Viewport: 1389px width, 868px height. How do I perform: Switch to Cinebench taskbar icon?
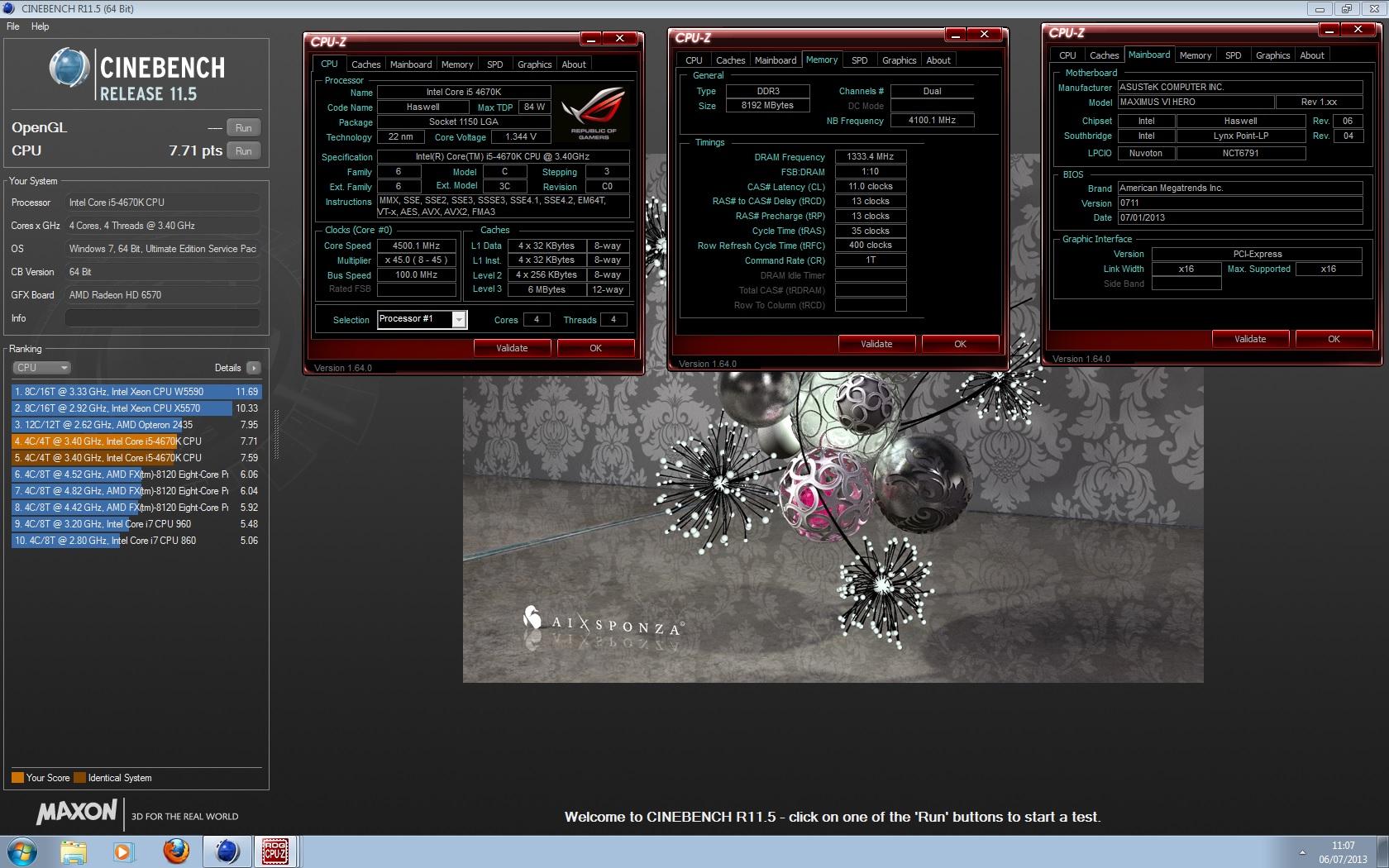pyautogui.click(x=227, y=851)
